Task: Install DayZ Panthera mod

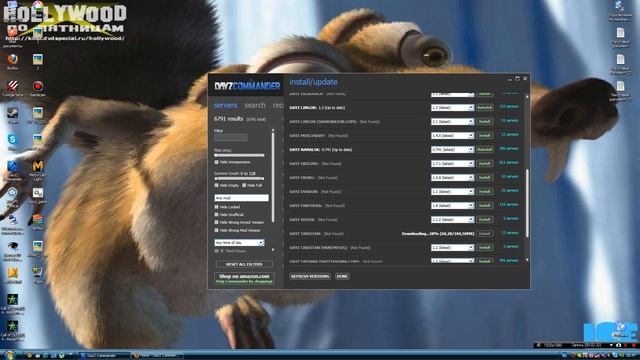Action: [x=484, y=206]
